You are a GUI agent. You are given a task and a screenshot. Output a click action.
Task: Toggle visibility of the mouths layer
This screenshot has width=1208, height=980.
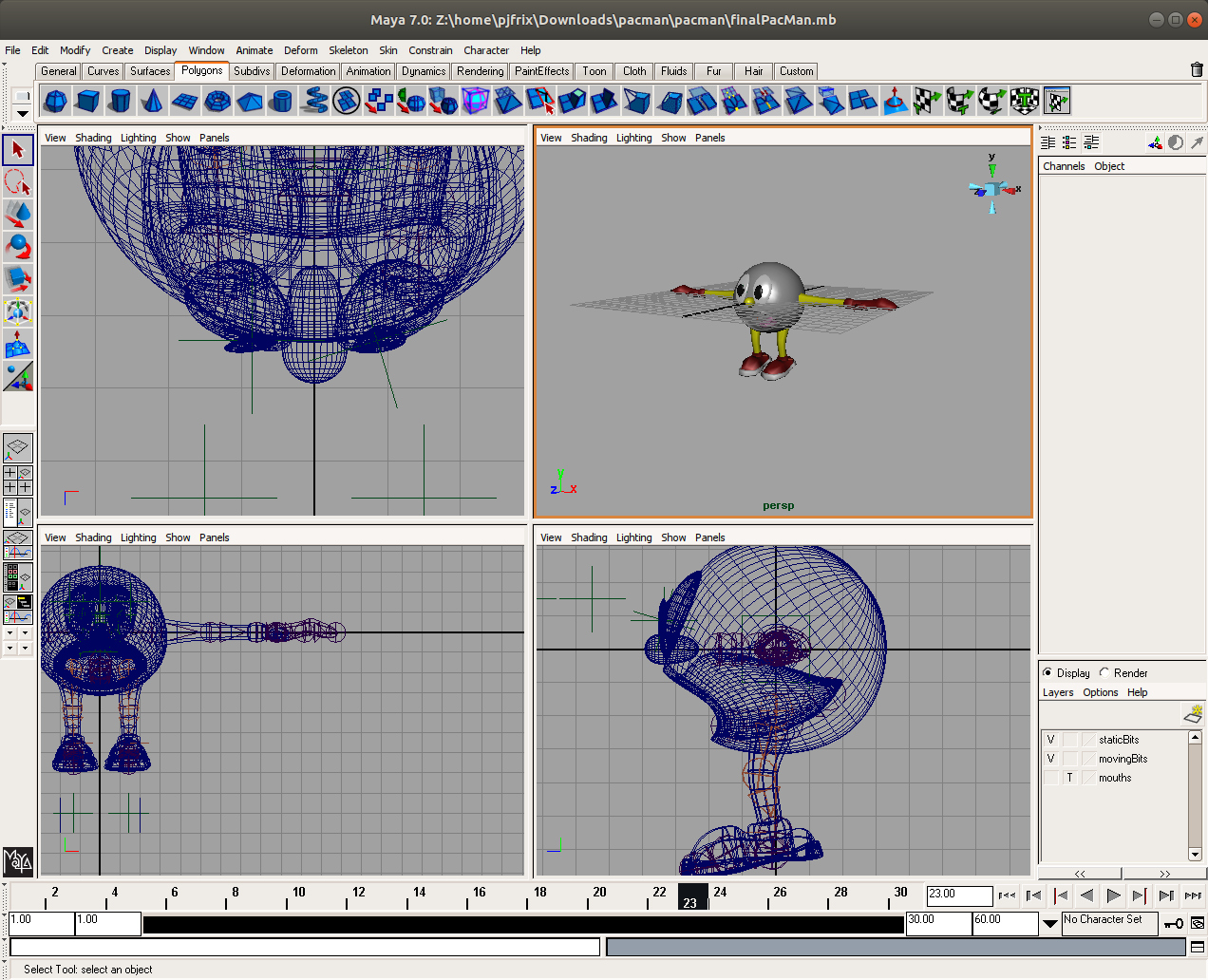click(1050, 778)
